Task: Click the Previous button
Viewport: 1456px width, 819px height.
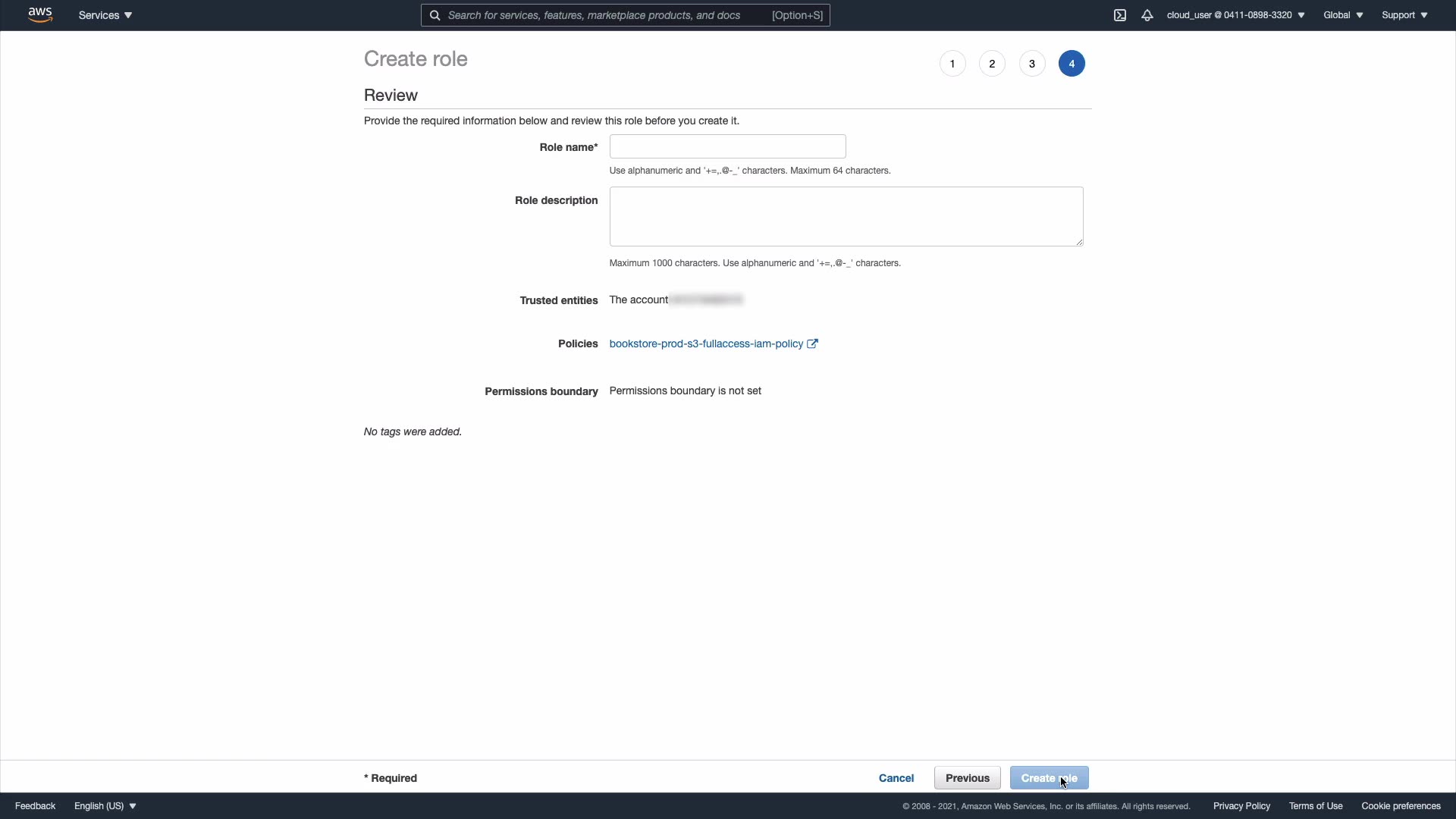Action: tap(967, 778)
